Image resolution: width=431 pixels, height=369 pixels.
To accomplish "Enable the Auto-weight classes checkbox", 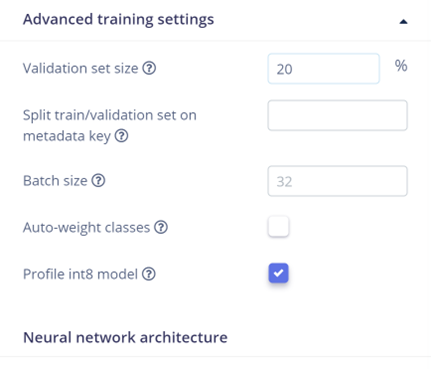I will tap(278, 227).
